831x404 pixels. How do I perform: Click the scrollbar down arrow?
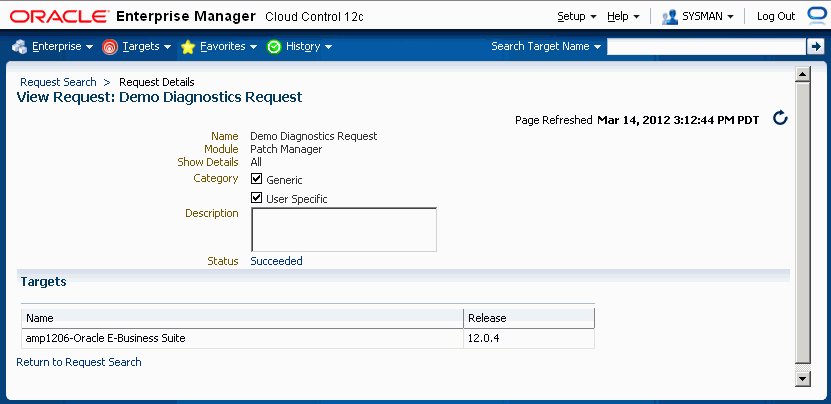coord(803,379)
